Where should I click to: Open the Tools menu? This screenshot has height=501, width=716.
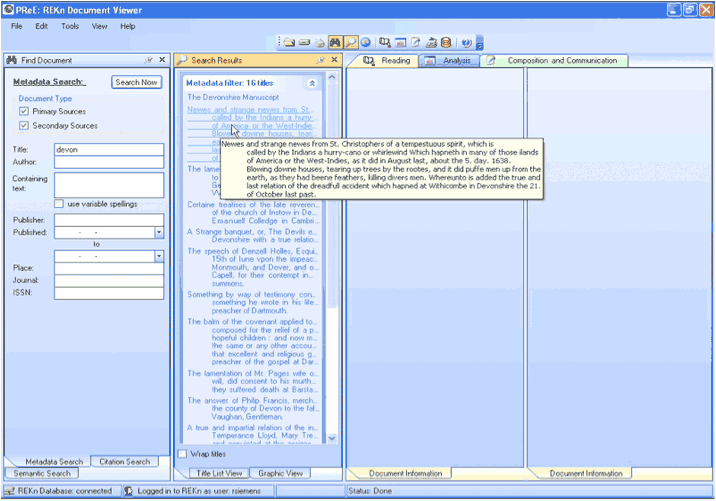[70, 26]
